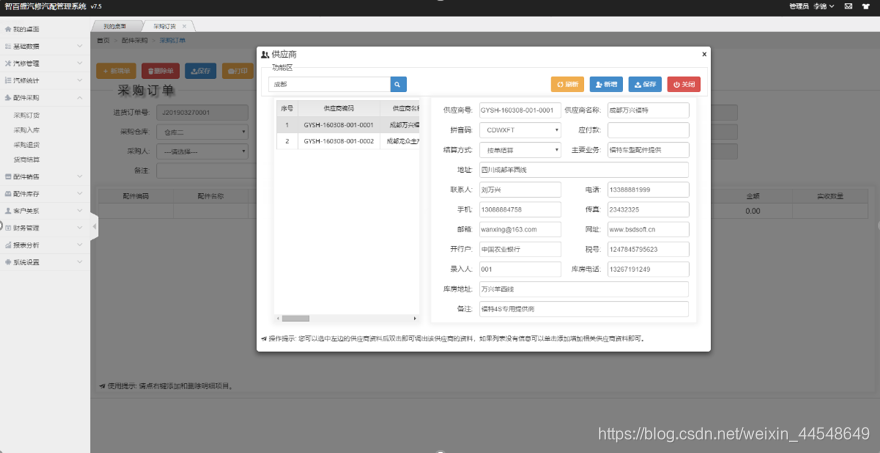Click the 保存 button on the order page

pyautogui.click(x=200, y=71)
